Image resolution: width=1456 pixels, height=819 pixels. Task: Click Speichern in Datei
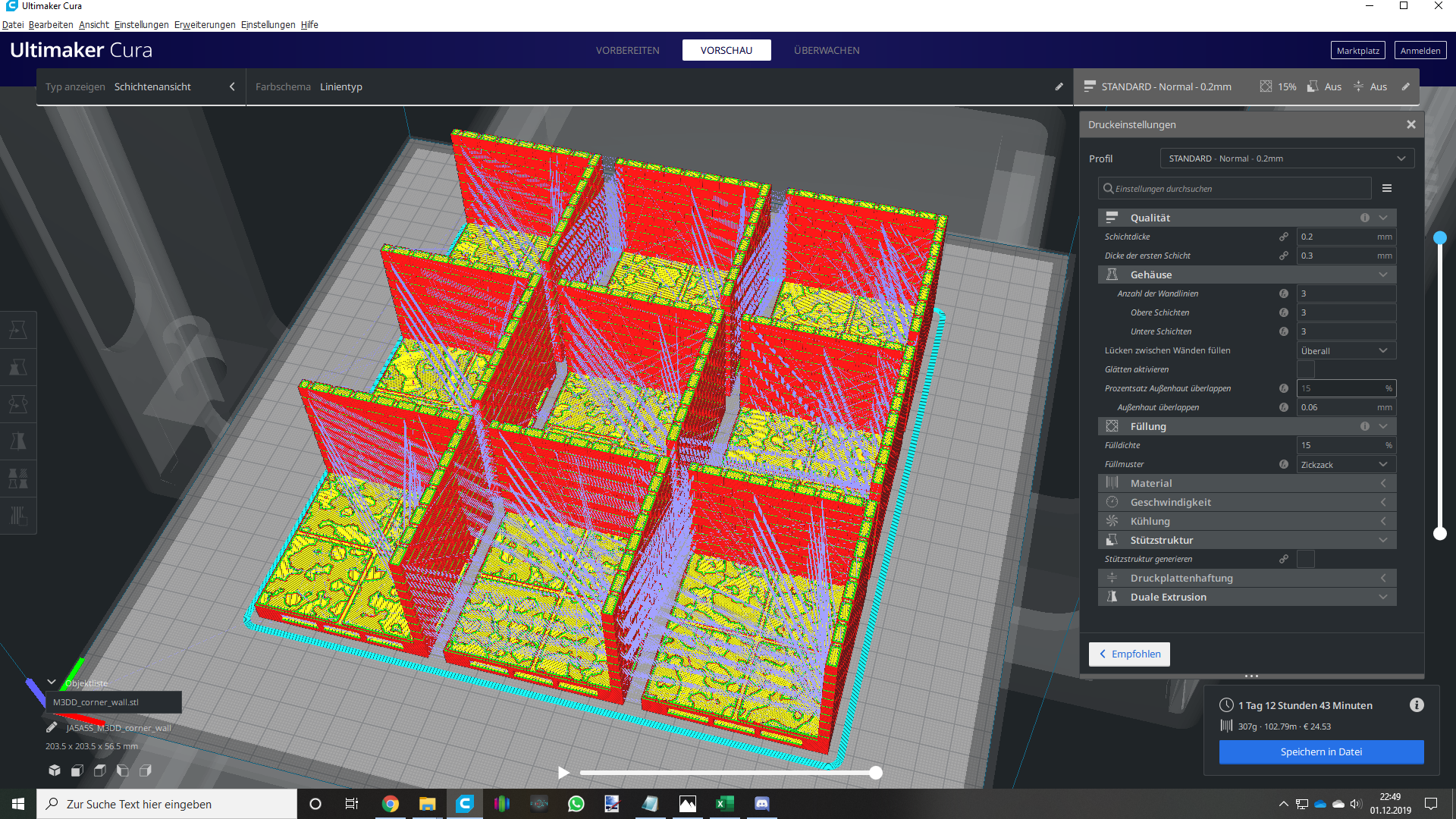pyautogui.click(x=1321, y=752)
